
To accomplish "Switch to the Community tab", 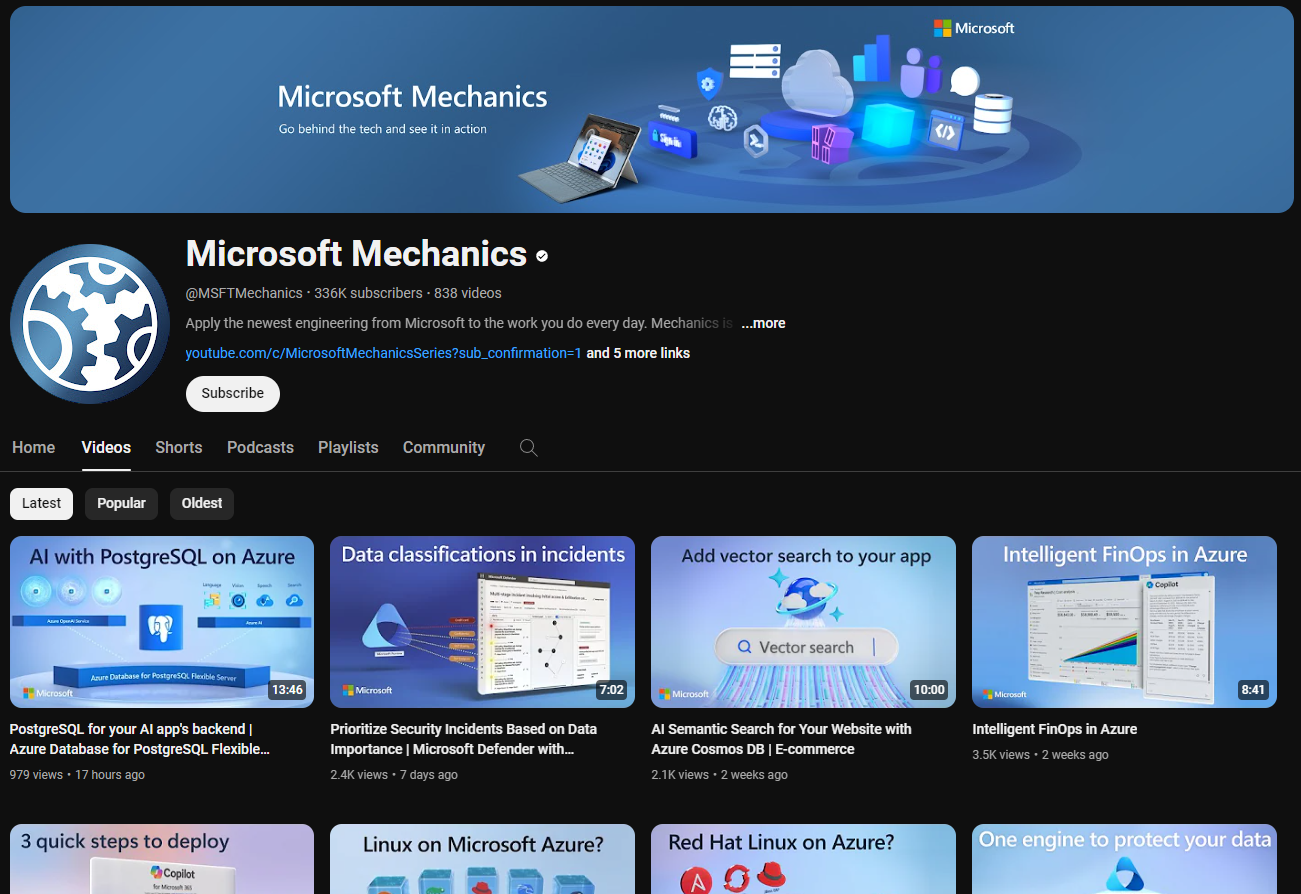I will [x=444, y=448].
